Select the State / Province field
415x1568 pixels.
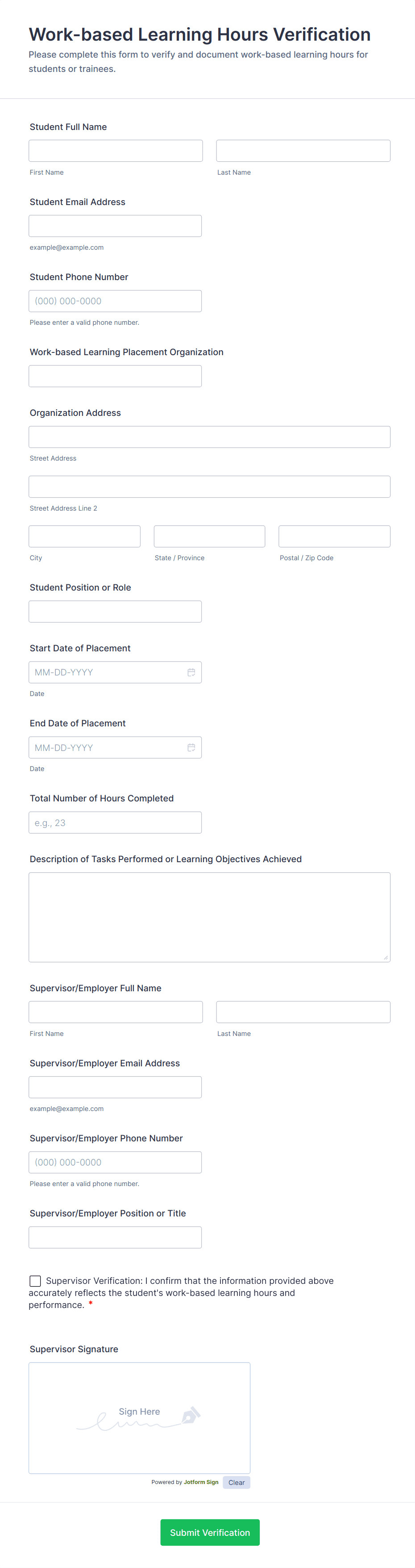[209, 536]
